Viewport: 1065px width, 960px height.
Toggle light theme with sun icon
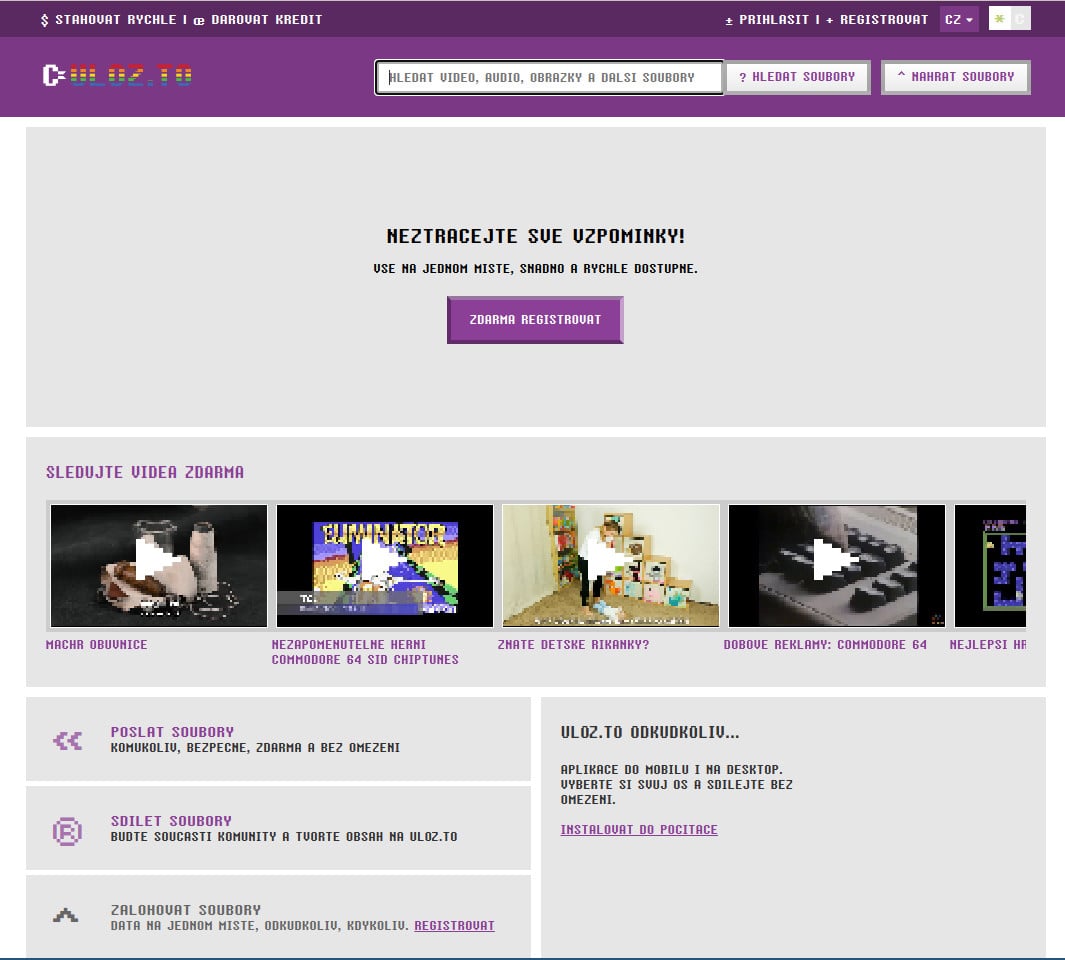coord(999,19)
